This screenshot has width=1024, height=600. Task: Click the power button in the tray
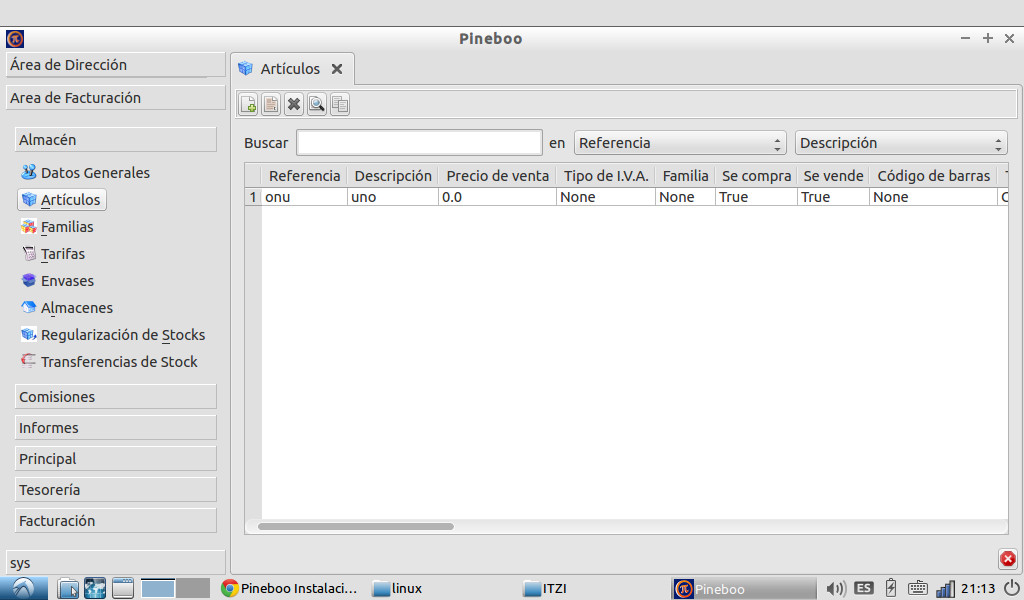click(1011, 588)
